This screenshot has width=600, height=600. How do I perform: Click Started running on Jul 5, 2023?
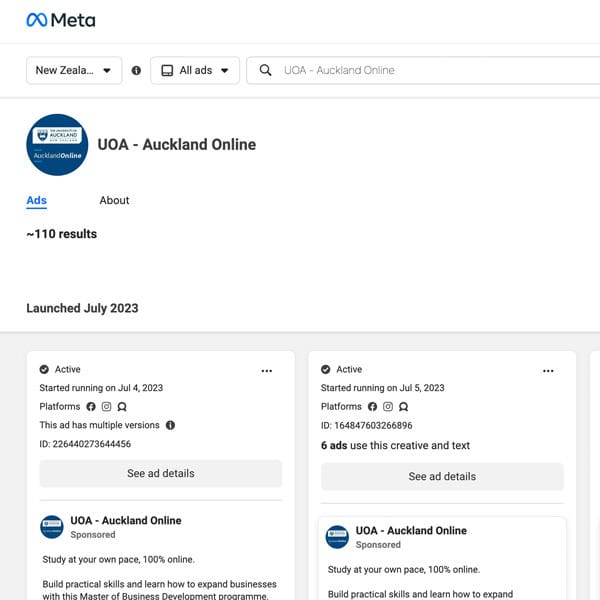(x=383, y=388)
